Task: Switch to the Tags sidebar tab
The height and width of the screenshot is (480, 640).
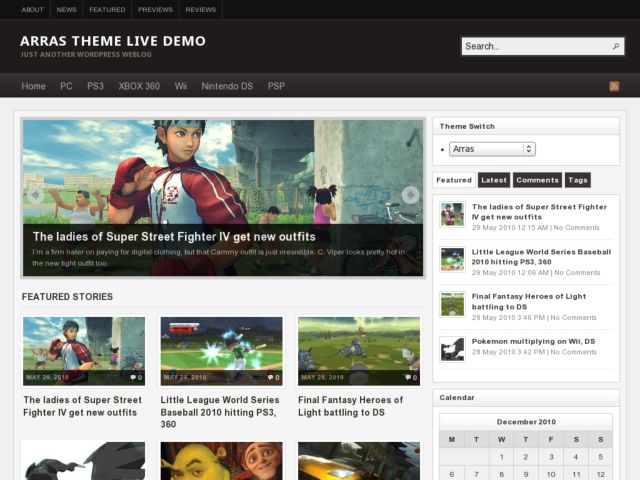Action: [x=578, y=180]
